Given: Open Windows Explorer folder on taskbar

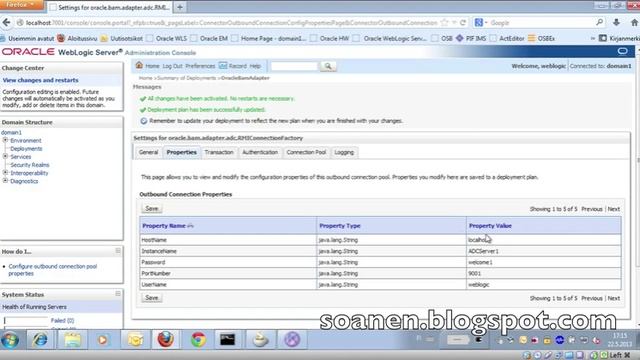Looking at the screenshot, I should coord(72,340).
